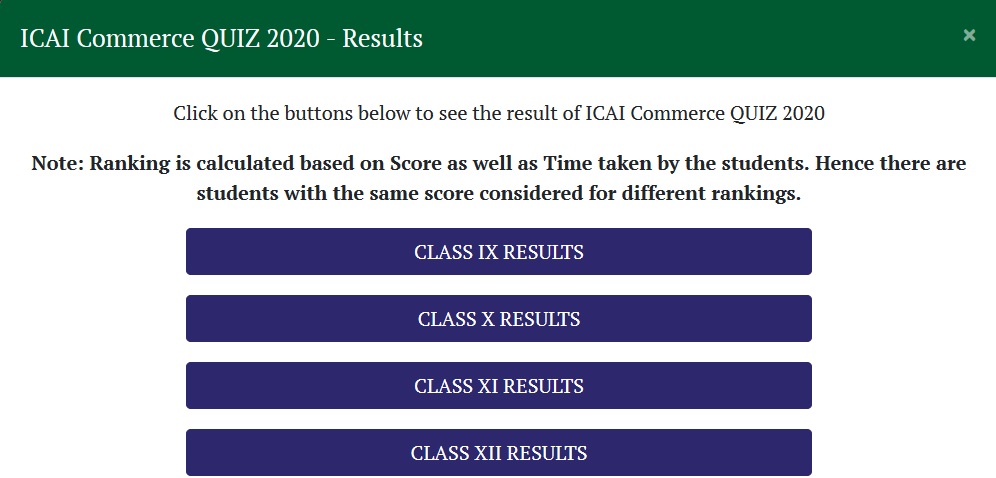Screen dimensions: 996x478
Task: Click the word 'Results' in header title
Action: [383, 39]
